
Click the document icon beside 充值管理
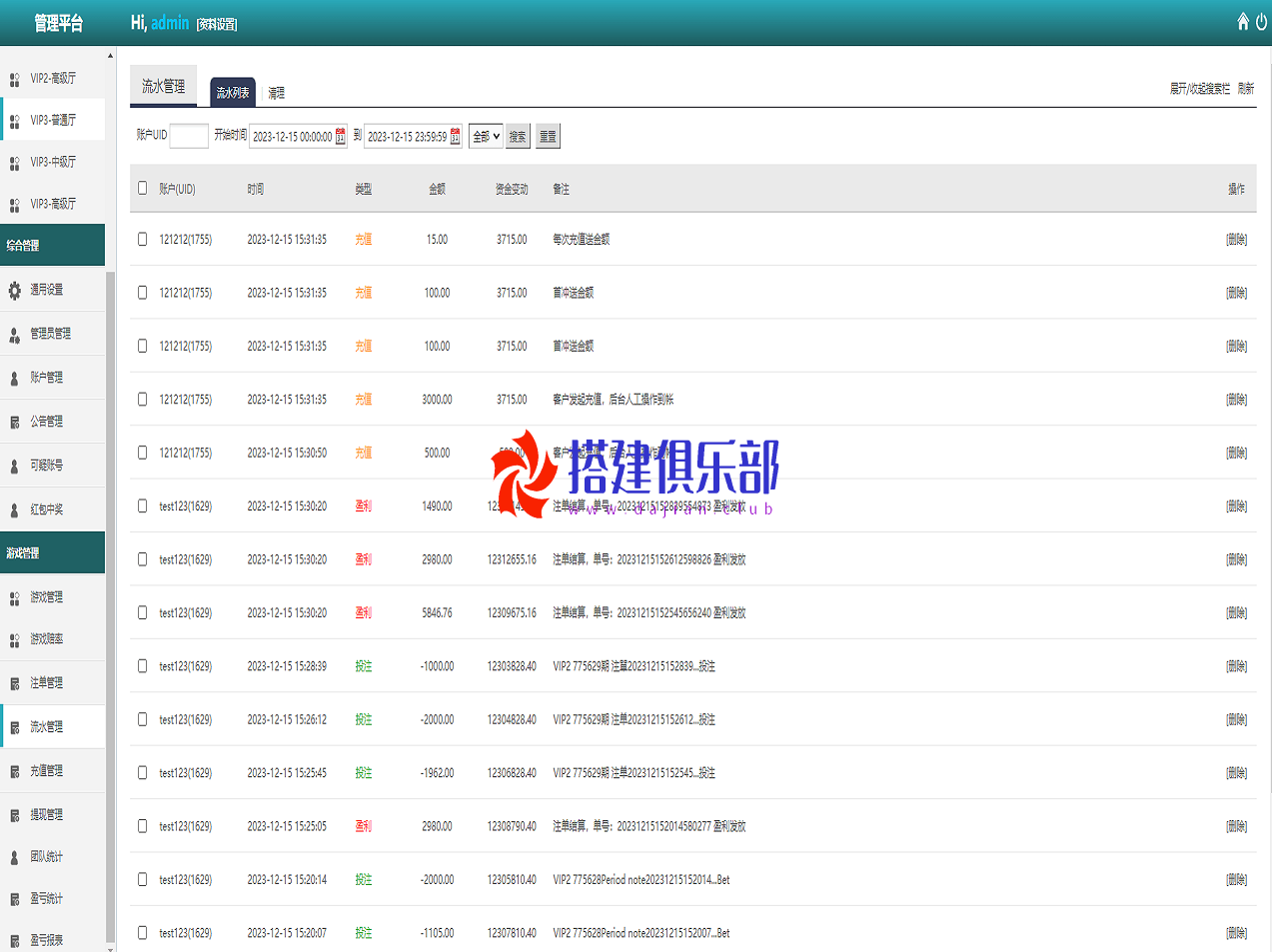tap(15, 772)
